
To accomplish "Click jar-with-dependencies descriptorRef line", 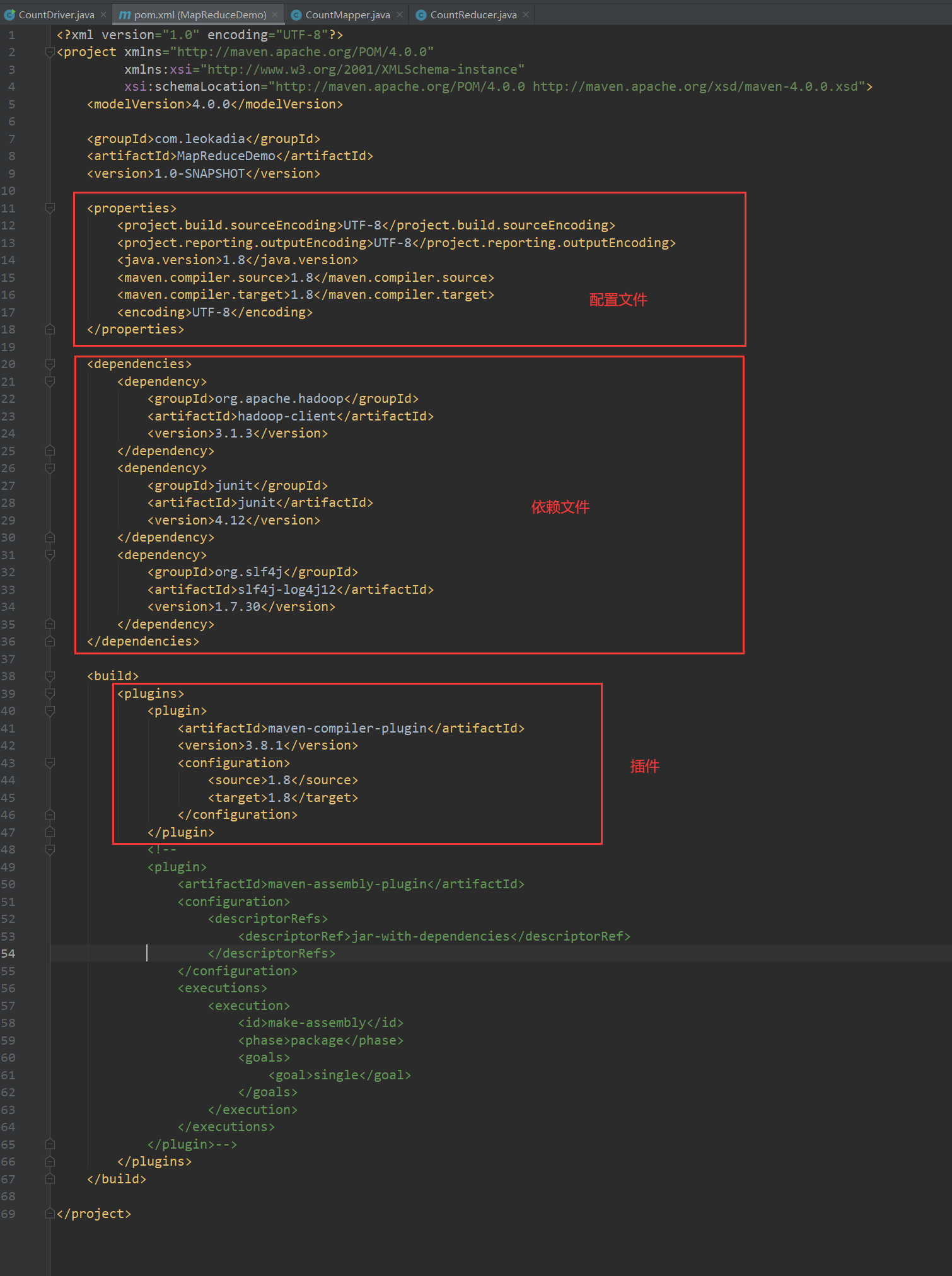I will click(434, 936).
